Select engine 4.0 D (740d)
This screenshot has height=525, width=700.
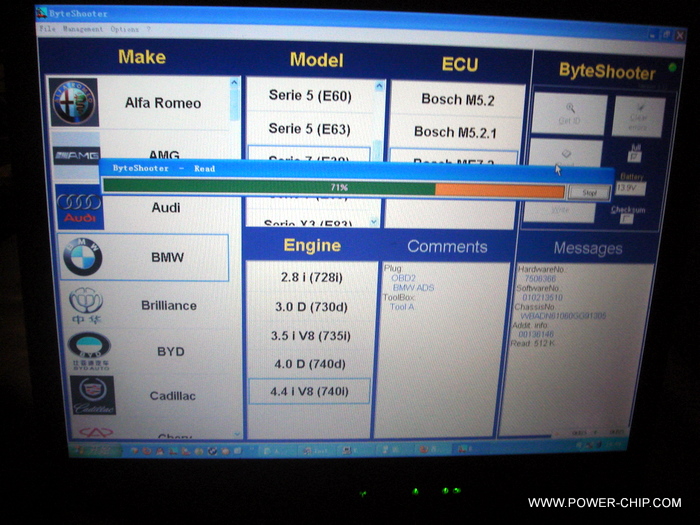click(310, 364)
